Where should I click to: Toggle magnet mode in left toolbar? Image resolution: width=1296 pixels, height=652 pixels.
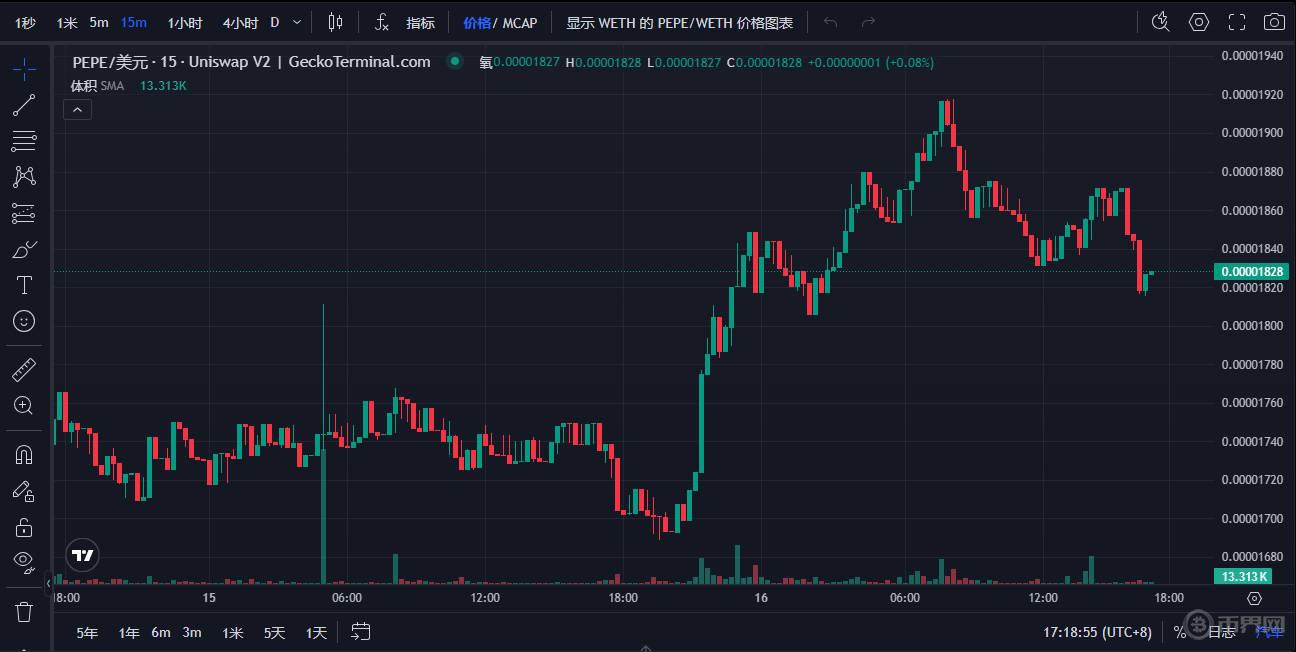pyautogui.click(x=24, y=454)
